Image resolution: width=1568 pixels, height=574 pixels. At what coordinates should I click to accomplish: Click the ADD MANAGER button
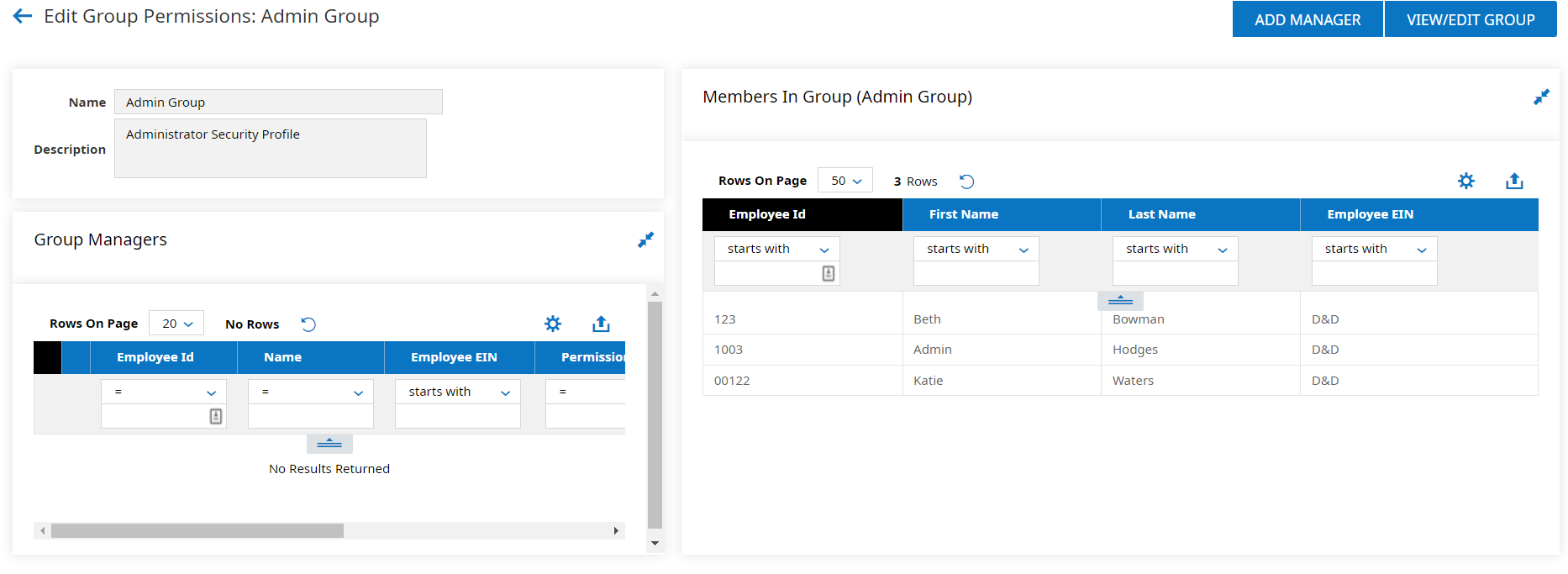[1307, 19]
